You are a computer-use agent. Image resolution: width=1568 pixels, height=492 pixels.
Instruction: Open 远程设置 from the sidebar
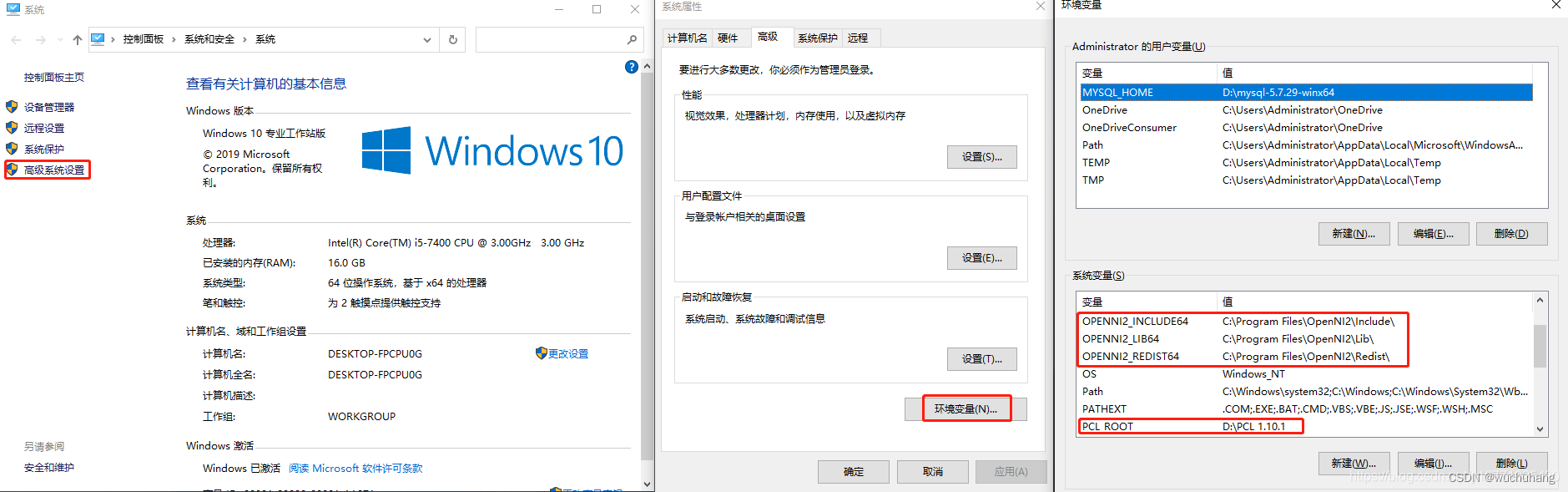[44, 128]
